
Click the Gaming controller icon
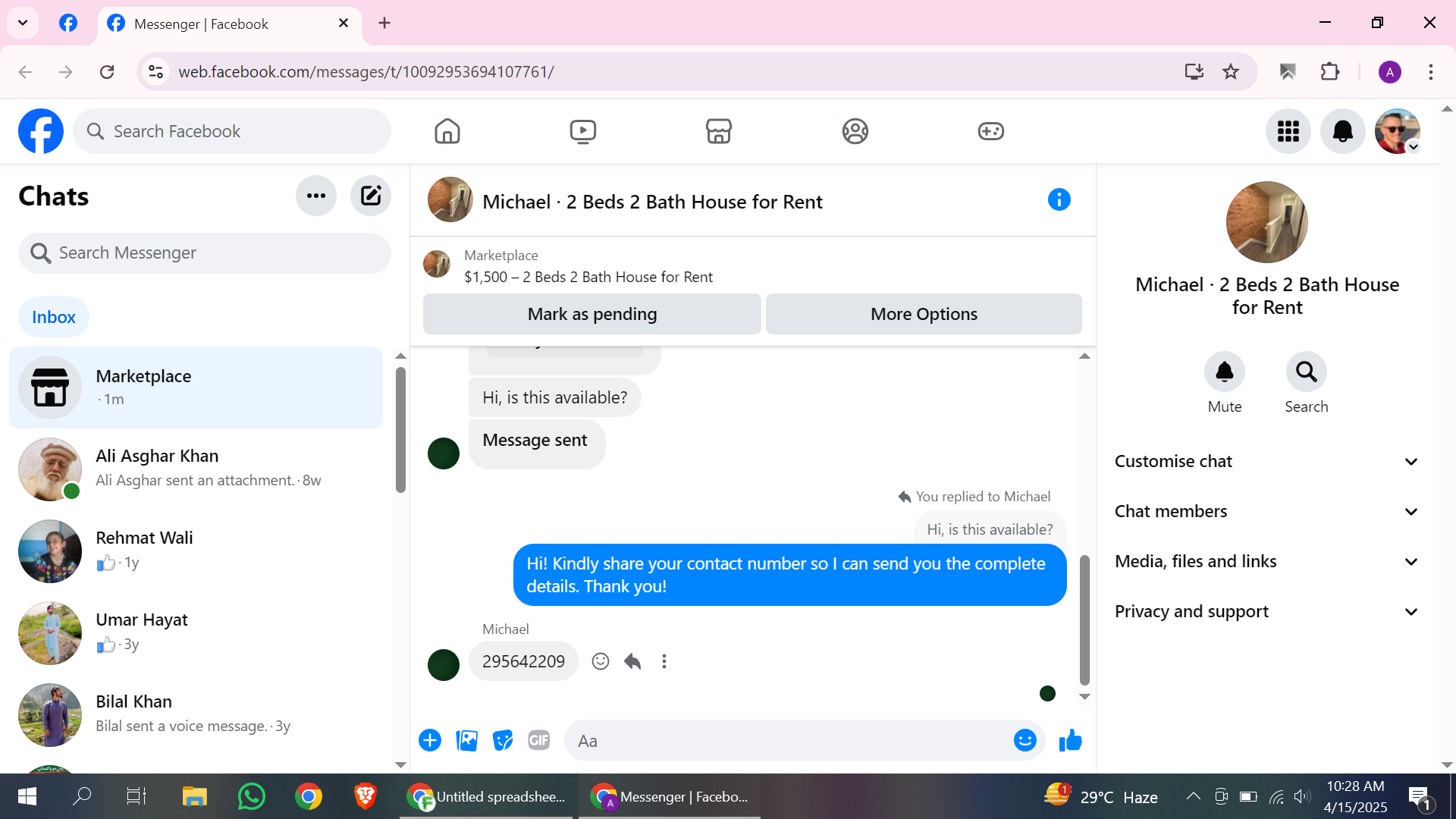pos(990,131)
